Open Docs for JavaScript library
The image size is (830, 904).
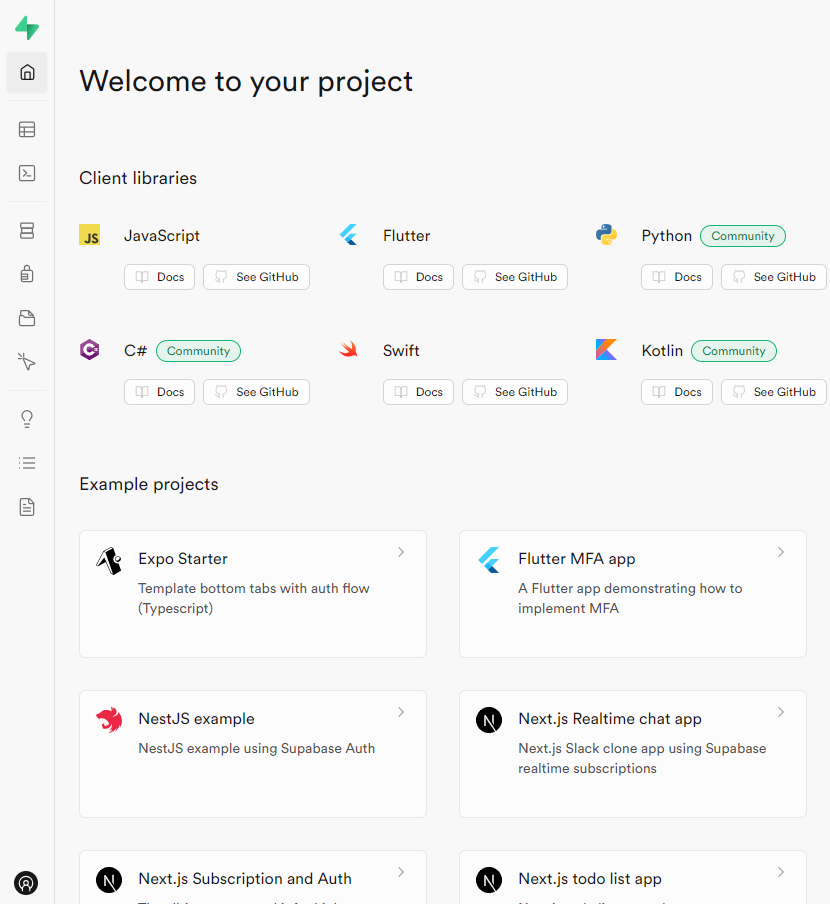(x=159, y=277)
